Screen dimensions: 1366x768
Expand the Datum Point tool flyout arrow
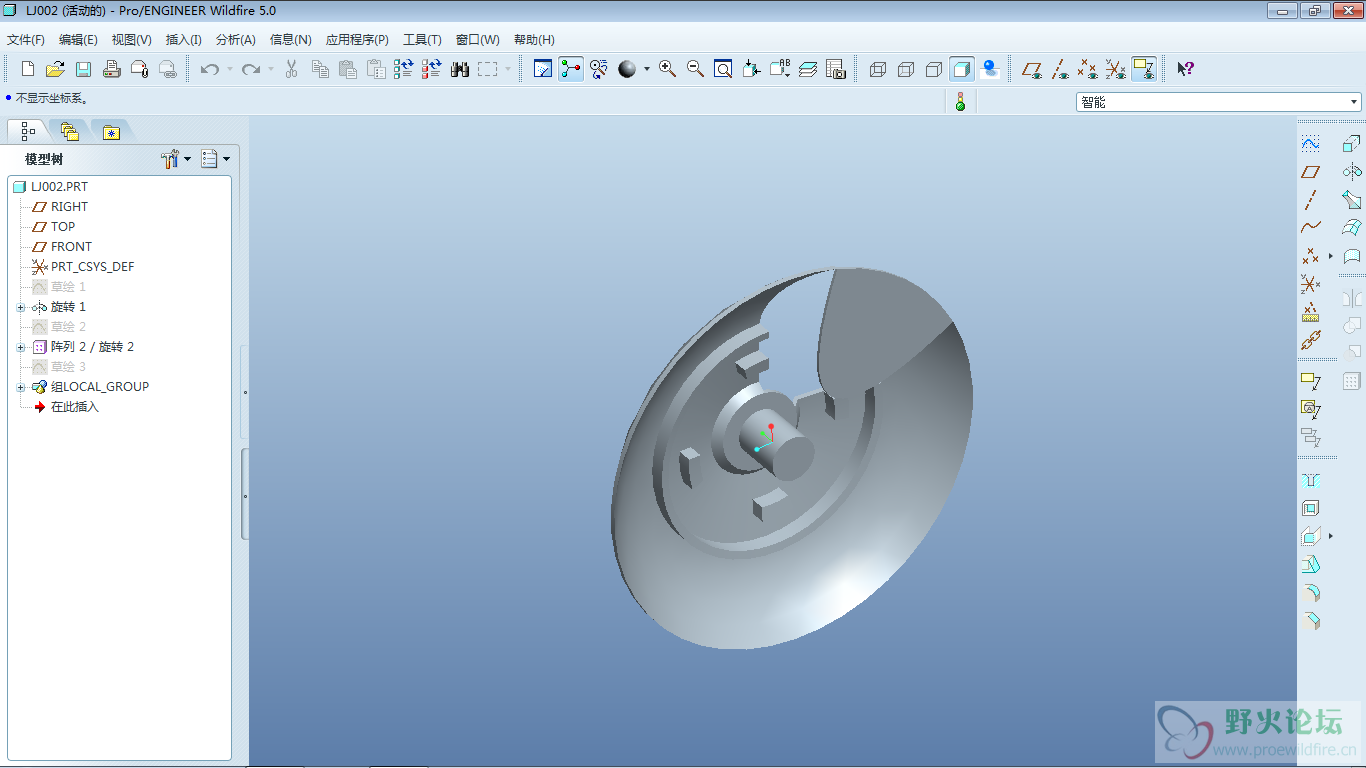point(1331,257)
